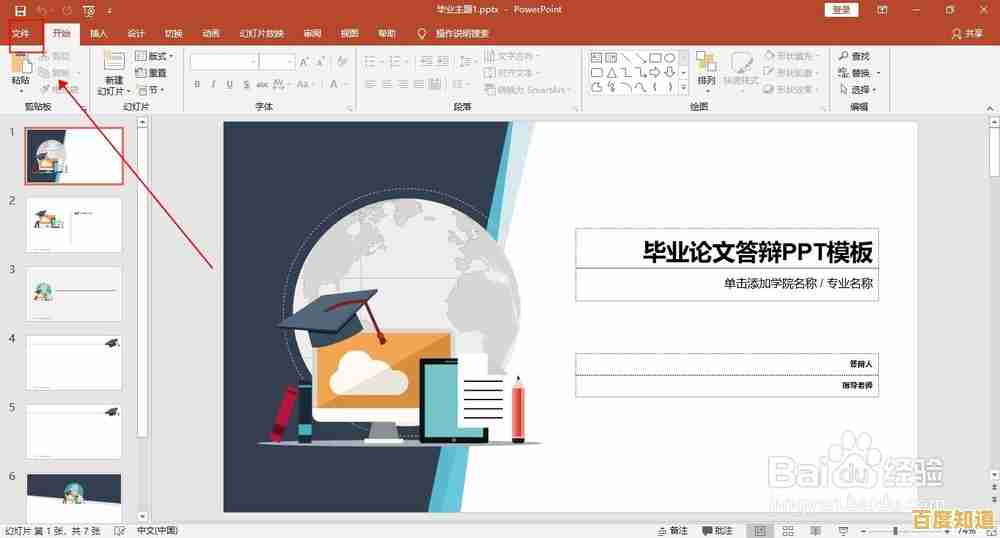Toggle the 批注 (Comments) pane

[x=717, y=530]
